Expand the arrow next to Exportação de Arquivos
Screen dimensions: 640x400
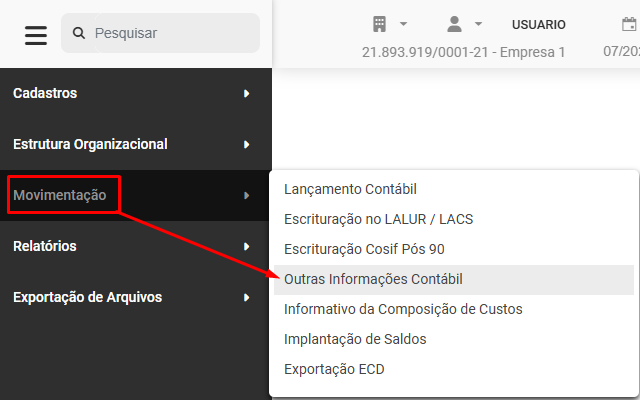tap(246, 297)
